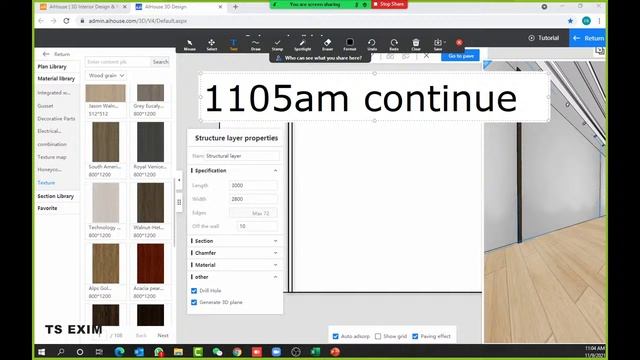Close the annotation toolbar with red X
640x360 pixels.
point(459,42)
